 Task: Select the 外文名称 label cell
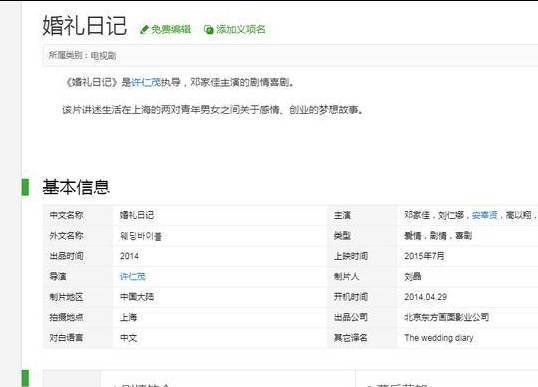(x=66, y=236)
